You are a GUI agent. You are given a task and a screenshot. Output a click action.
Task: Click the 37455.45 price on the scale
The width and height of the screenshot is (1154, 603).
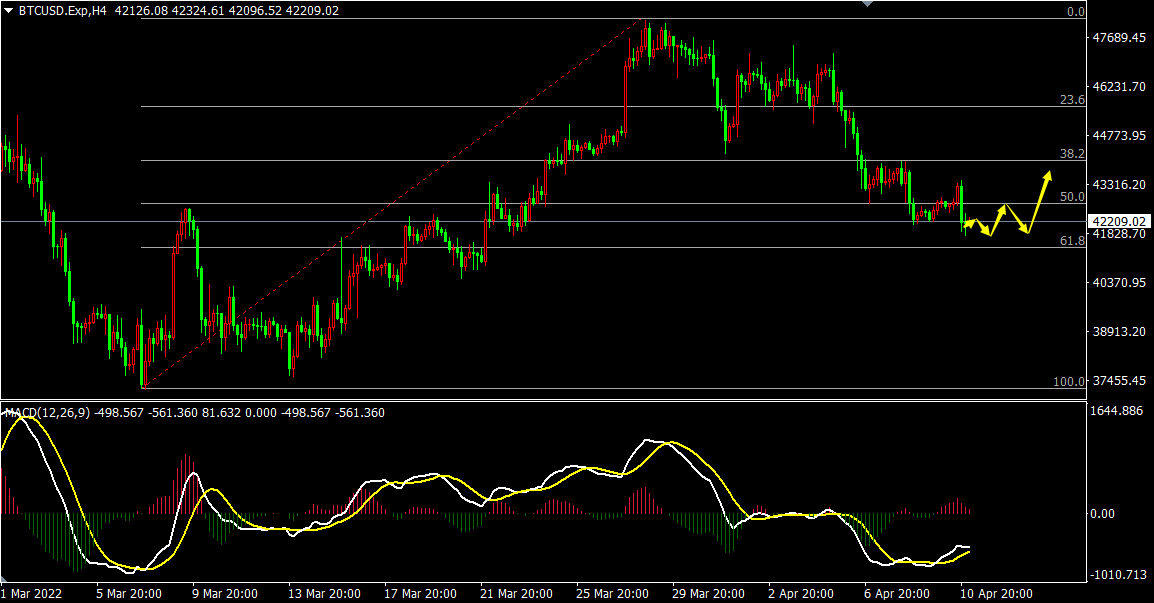coord(1119,381)
